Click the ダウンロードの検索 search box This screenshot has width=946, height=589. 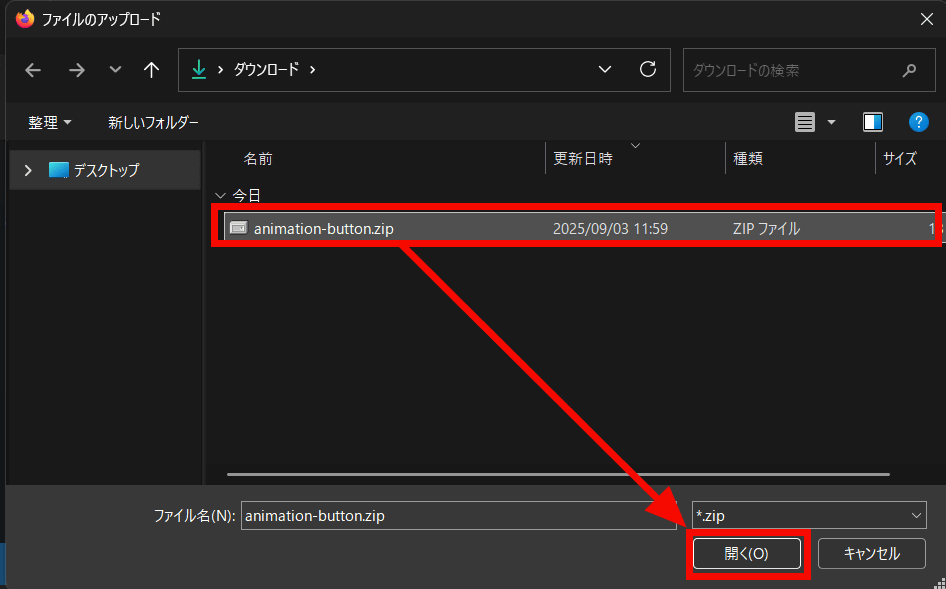click(x=809, y=71)
